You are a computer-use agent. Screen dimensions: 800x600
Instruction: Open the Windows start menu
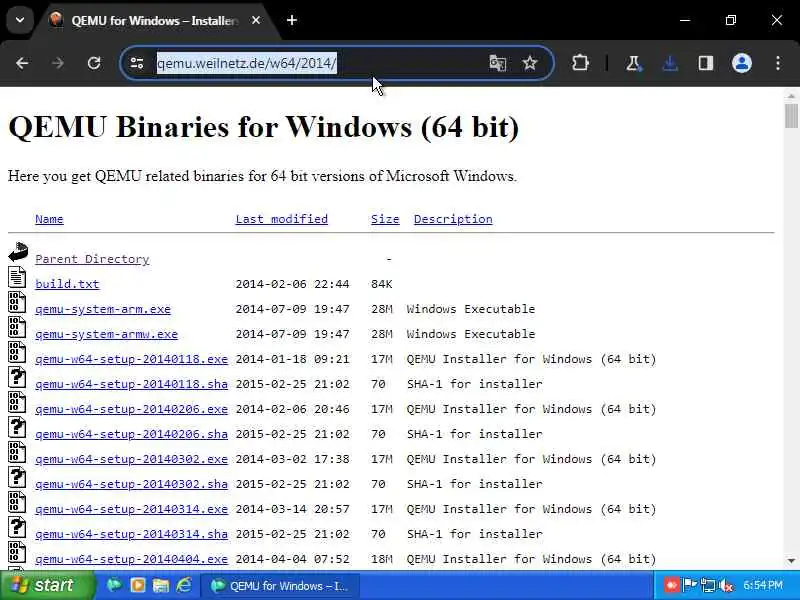point(47,585)
